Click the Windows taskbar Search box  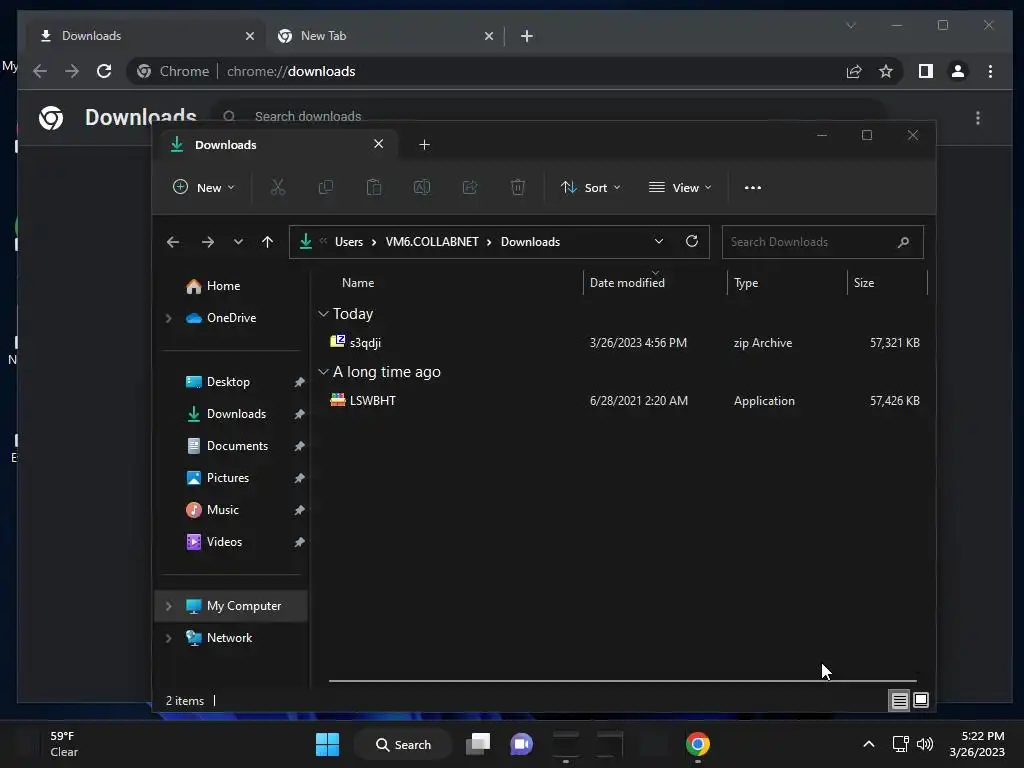point(403,744)
